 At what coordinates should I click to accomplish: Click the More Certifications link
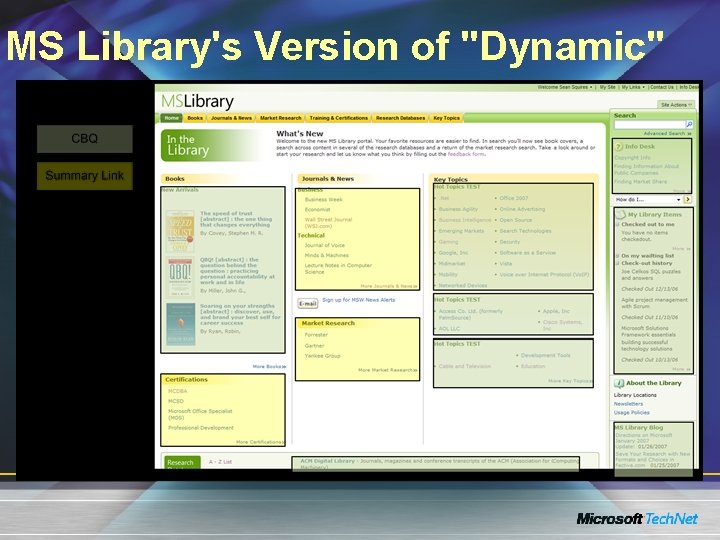pos(260,442)
